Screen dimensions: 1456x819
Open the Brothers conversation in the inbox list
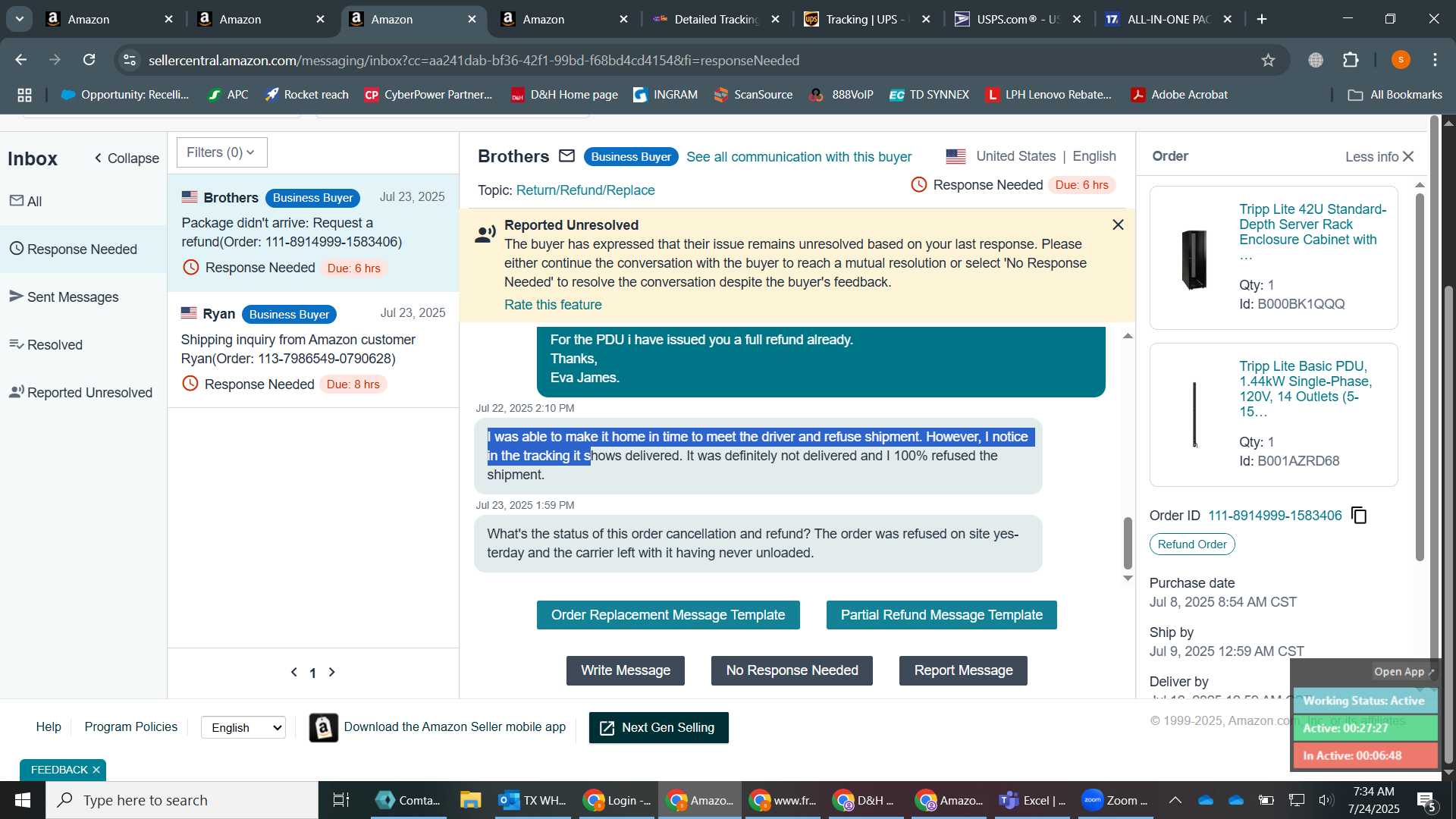[x=313, y=233]
